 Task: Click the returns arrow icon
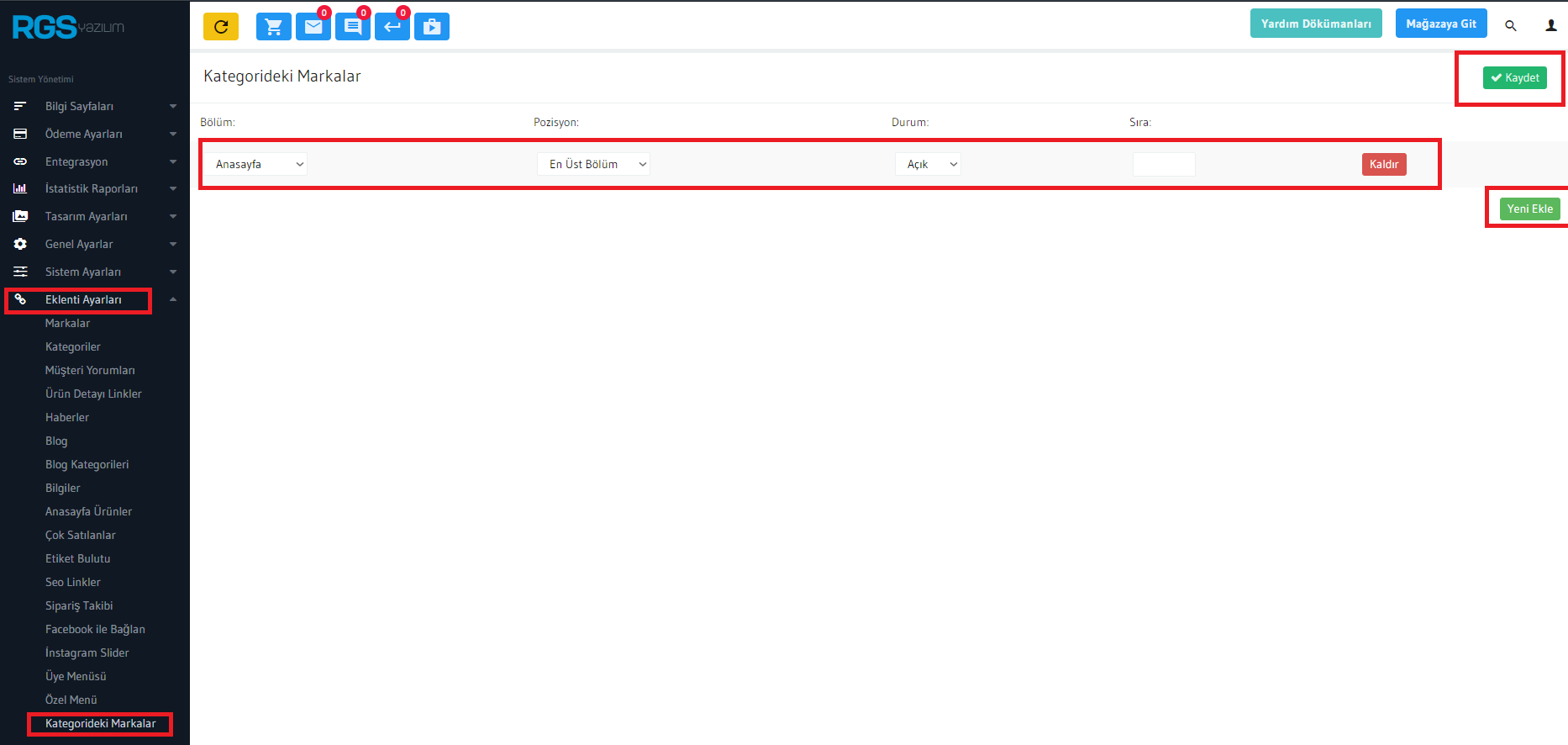(392, 27)
